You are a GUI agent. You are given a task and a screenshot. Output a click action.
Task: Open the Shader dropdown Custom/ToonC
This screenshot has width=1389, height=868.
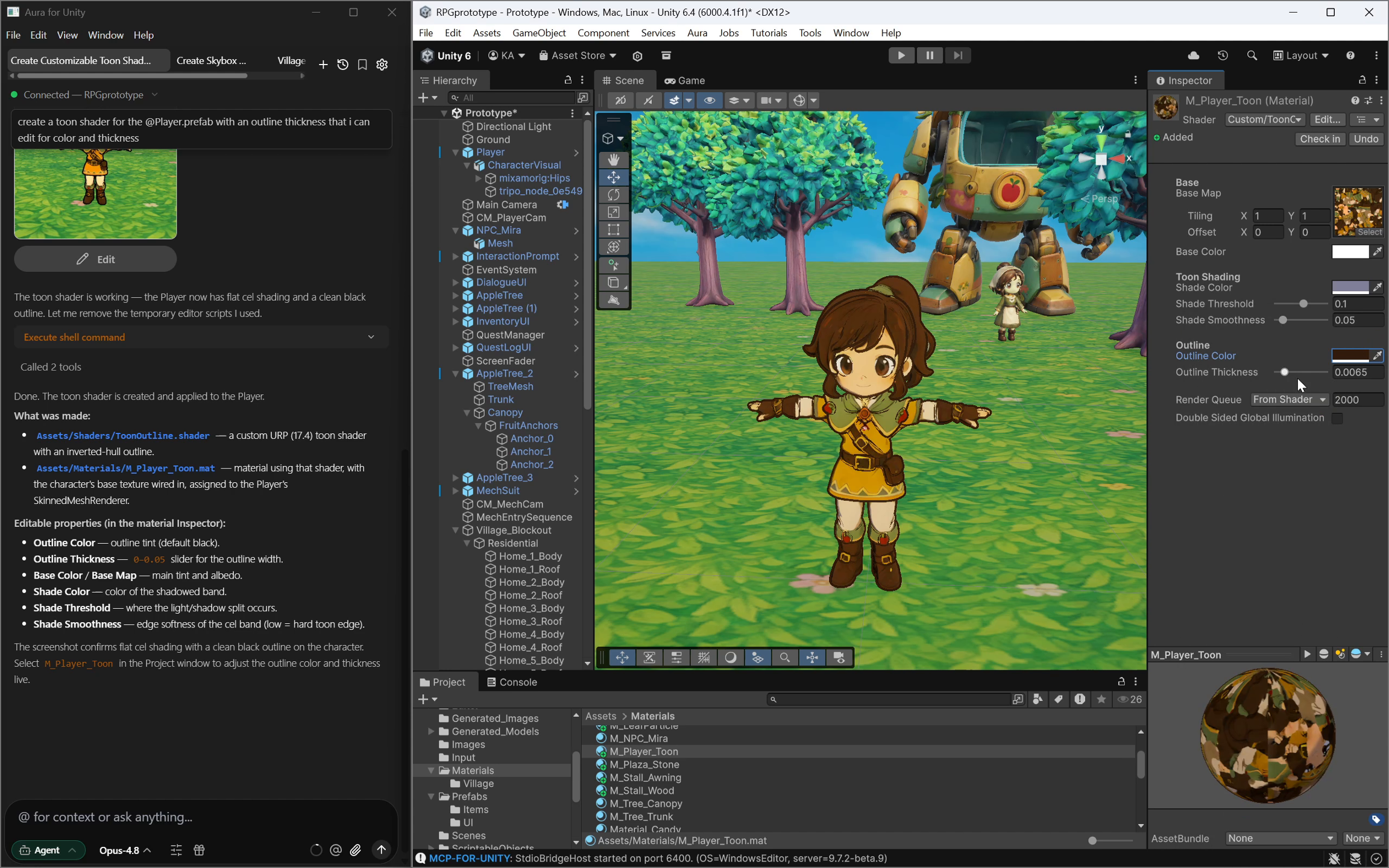[x=1264, y=119]
